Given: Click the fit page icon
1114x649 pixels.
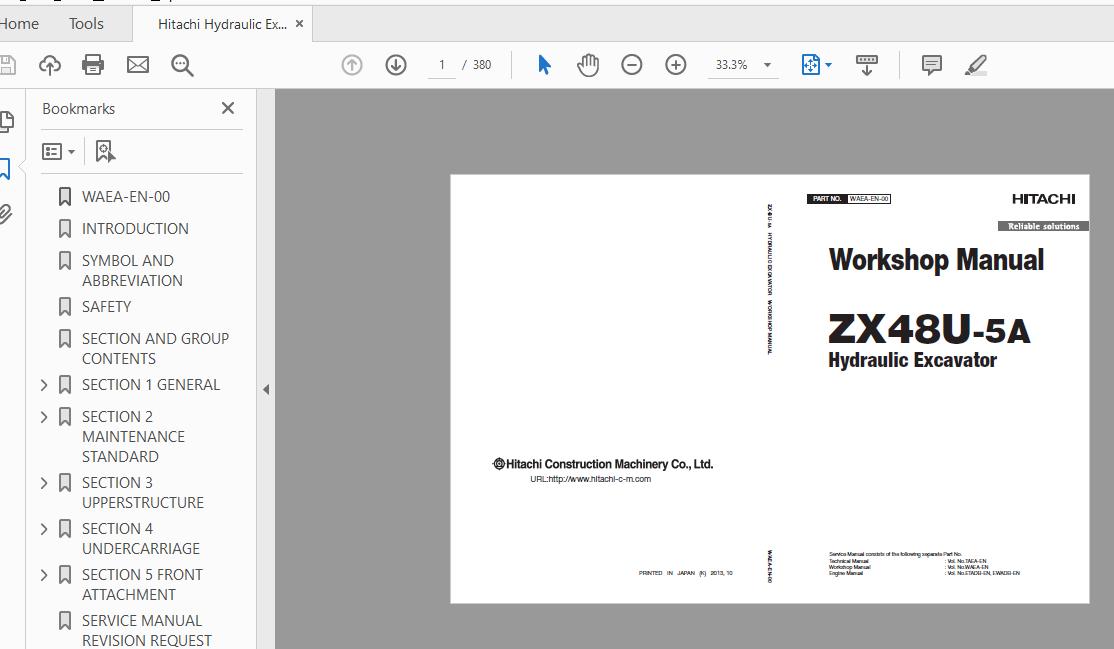Looking at the screenshot, I should coord(811,65).
